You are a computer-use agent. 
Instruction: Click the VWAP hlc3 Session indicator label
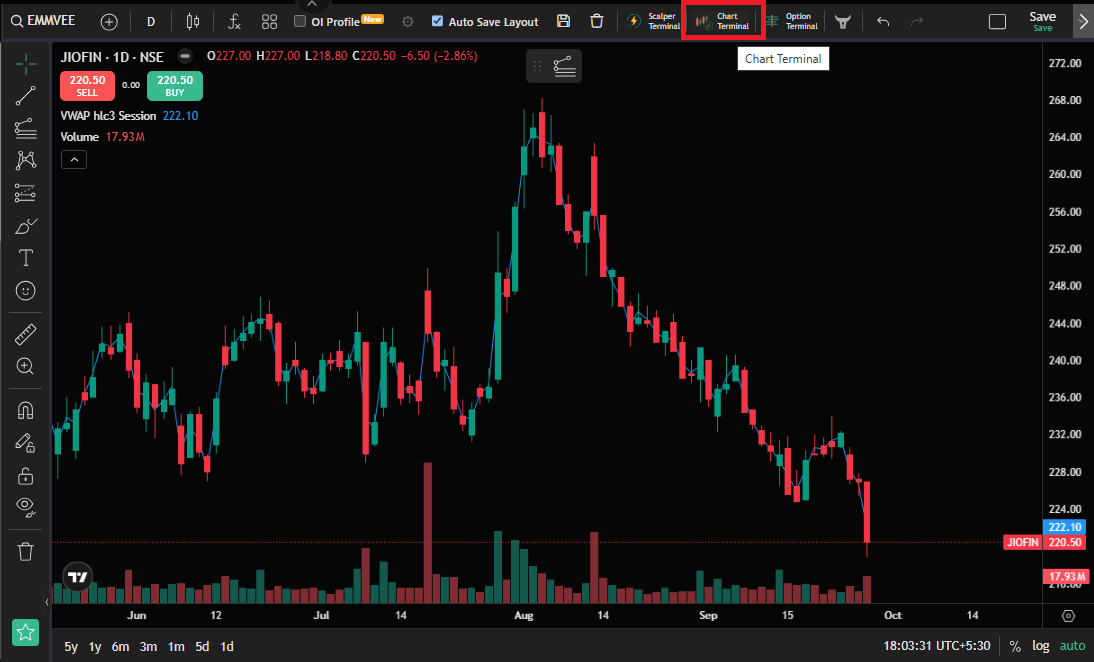(x=108, y=116)
